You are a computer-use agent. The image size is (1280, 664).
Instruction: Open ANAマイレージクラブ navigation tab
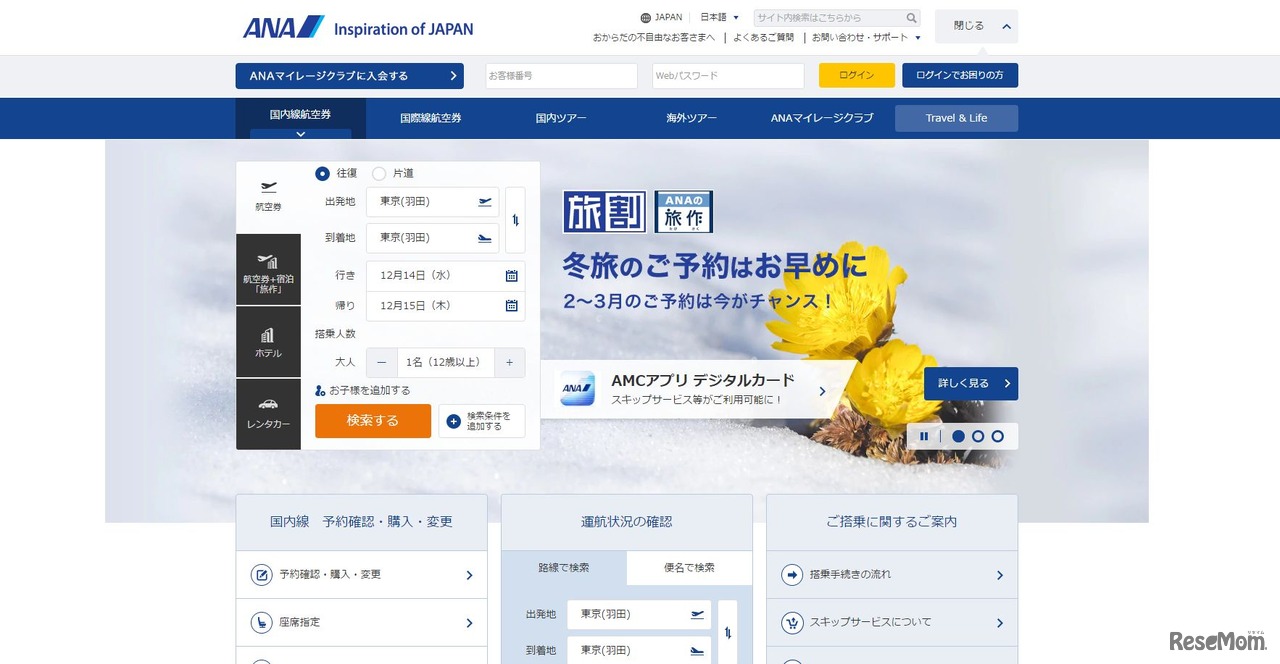tap(822, 118)
